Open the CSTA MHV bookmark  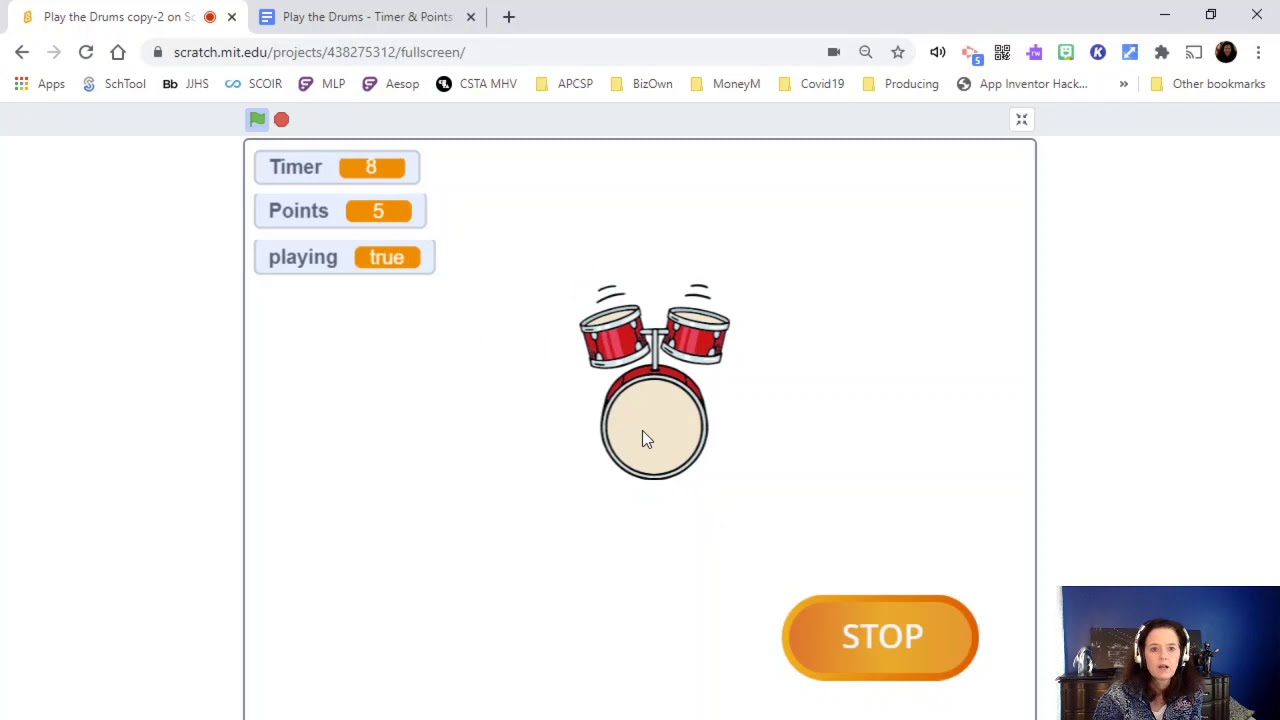(477, 84)
